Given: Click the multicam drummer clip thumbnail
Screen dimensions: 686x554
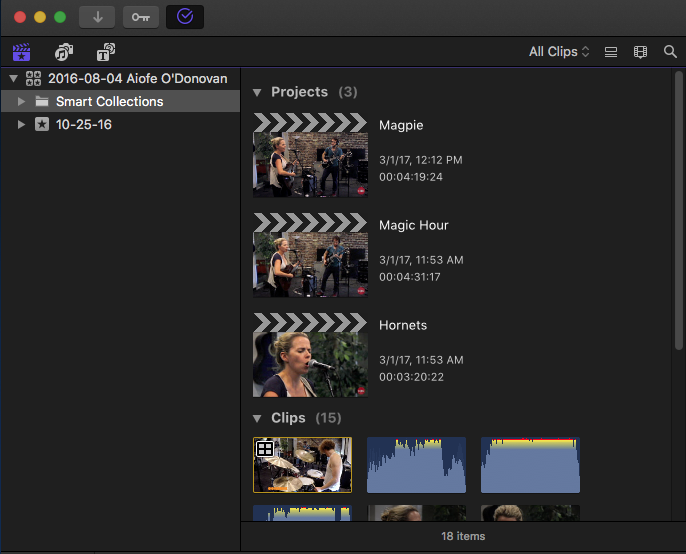Looking at the screenshot, I should 303,465.
